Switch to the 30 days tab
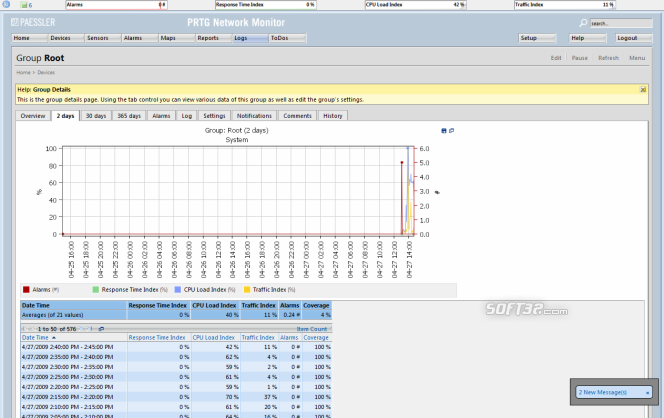The height and width of the screenshot is (418, 664). (x=96, y=116)
